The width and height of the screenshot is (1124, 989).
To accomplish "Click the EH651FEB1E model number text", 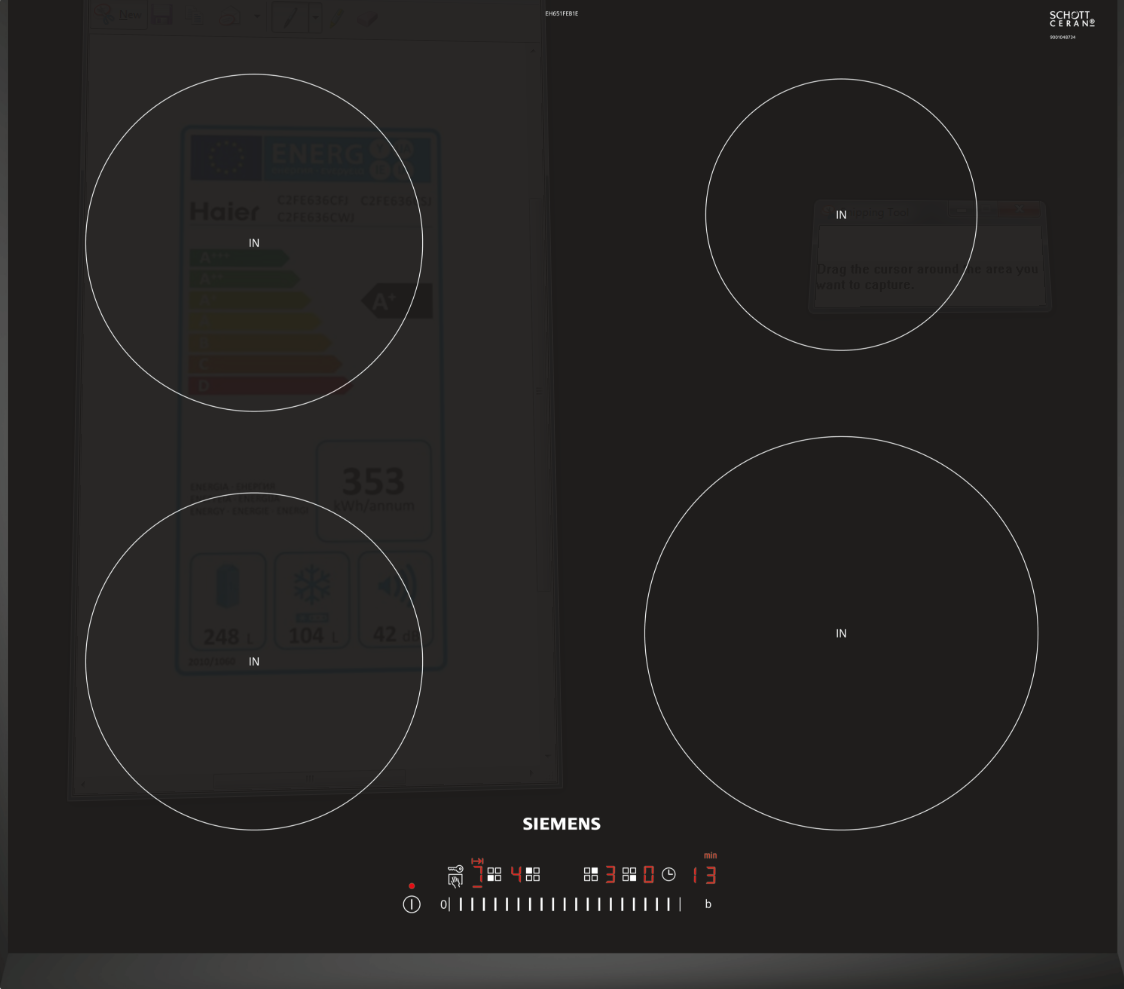I will tap(561, 14).
